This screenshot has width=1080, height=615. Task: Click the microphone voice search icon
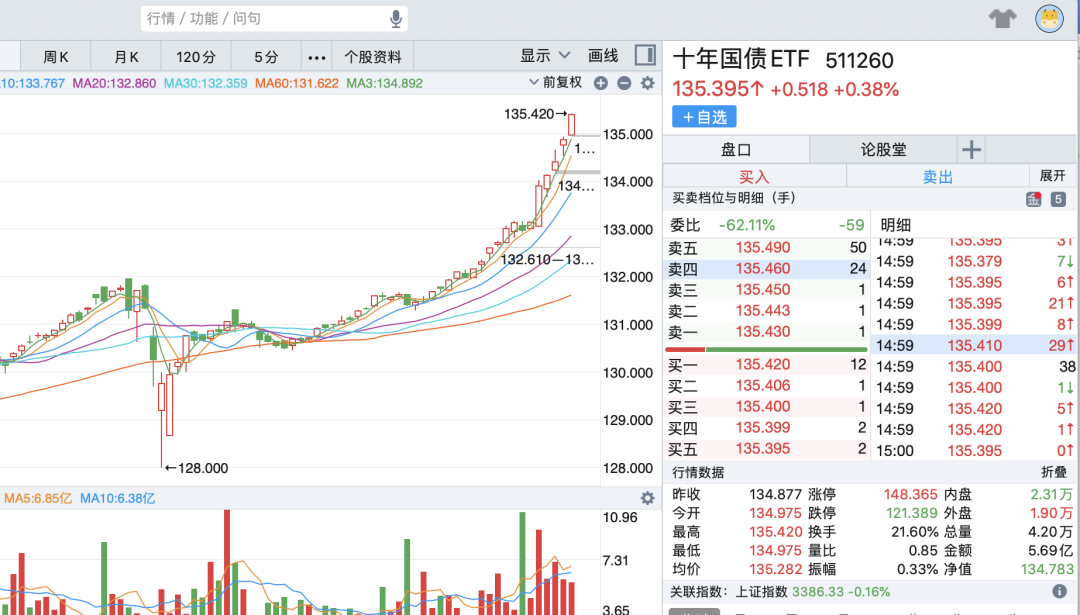point(395,19)
